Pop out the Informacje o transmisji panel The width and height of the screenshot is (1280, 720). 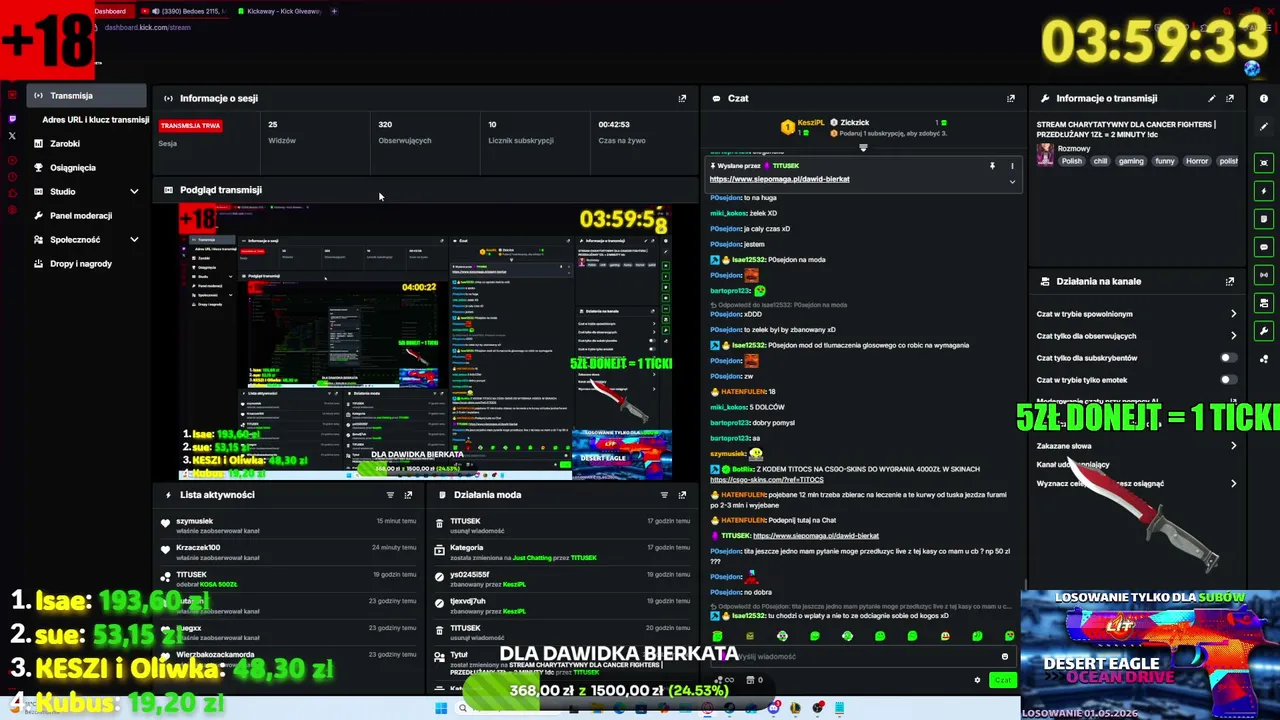click(x=1230, y=98)
